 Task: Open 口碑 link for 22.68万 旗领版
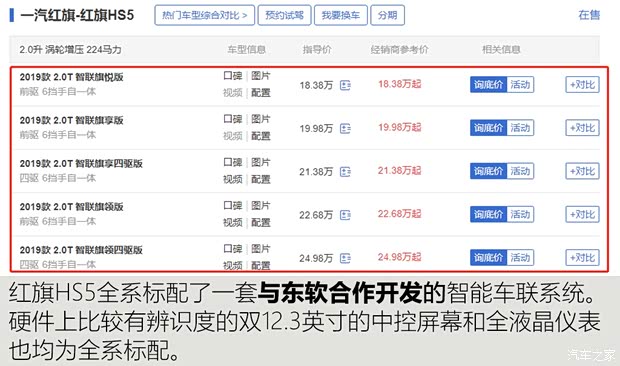(233, 205)
